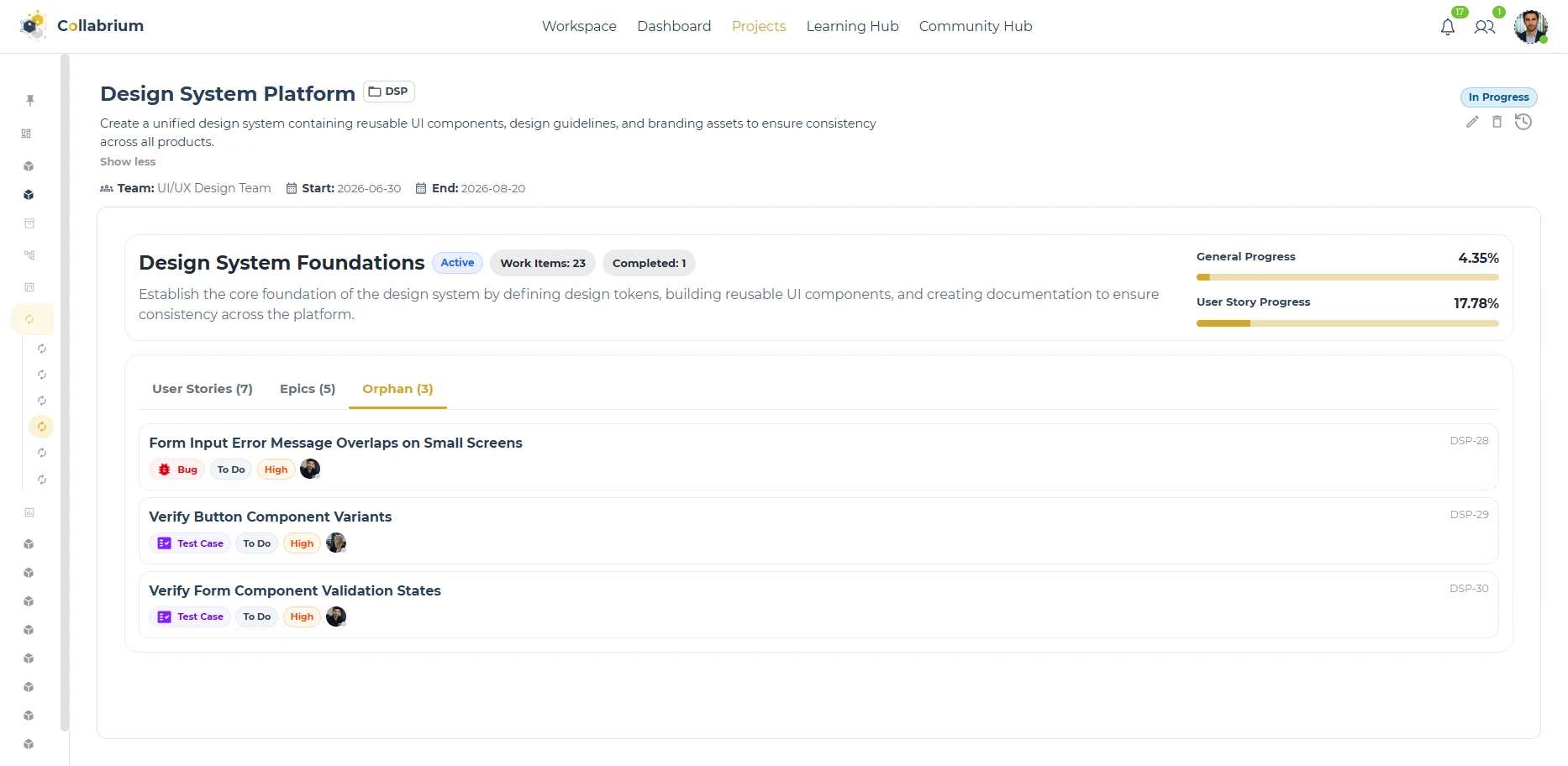Image resolution: width=1568 pixels, height=766 pixels.
Task: Click the To Do status on DSP-29
Action: tap(257, 543)
